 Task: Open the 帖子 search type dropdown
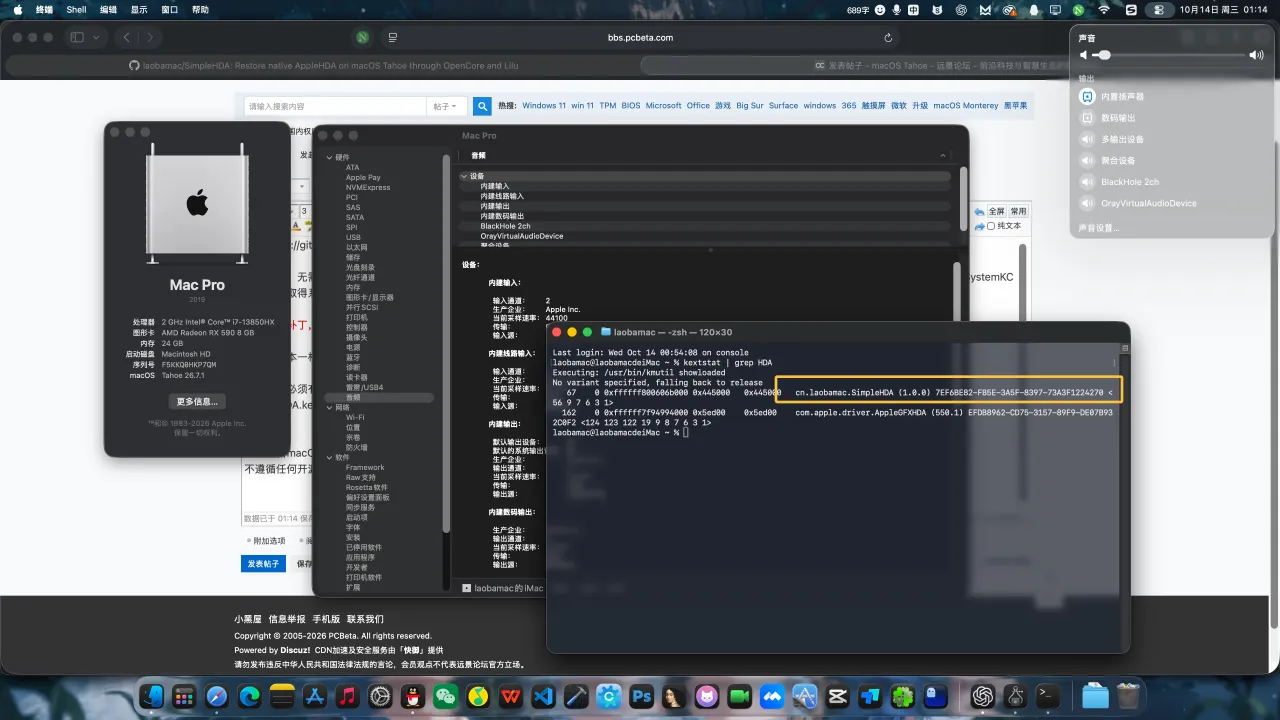click(x=445, y=106)
